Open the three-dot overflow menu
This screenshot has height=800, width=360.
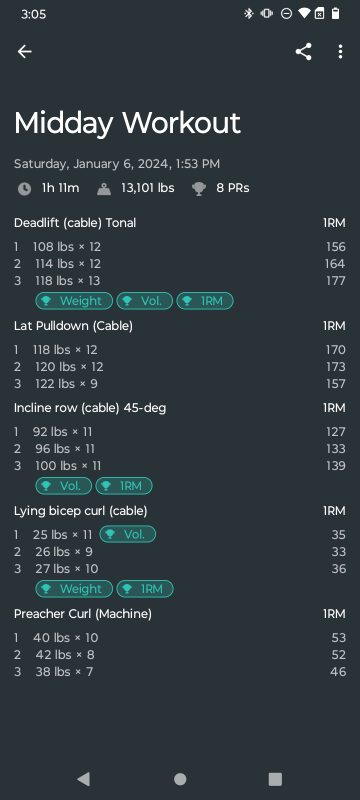click(340, 52)
